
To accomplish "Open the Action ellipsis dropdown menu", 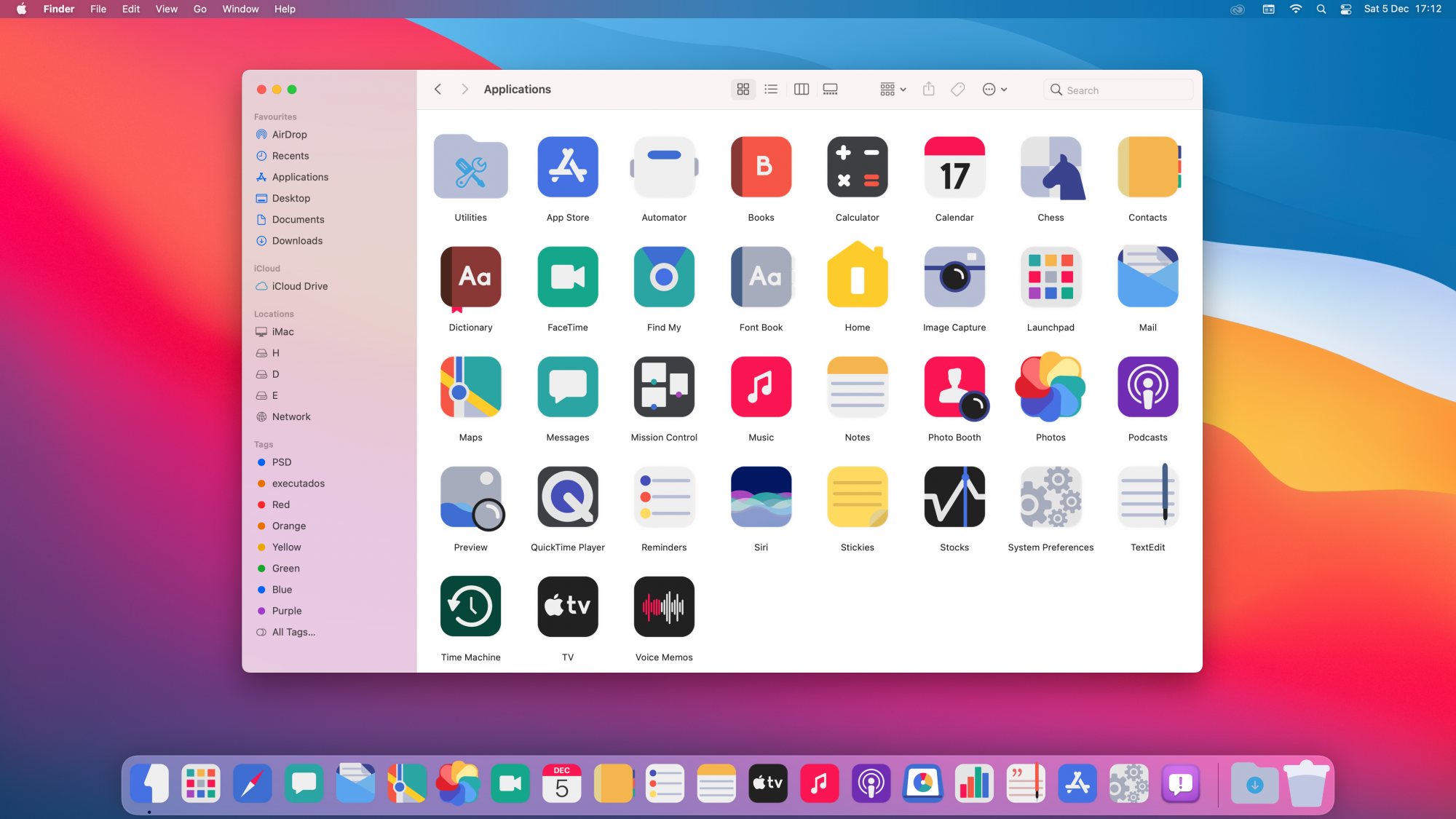I will 994,89.
